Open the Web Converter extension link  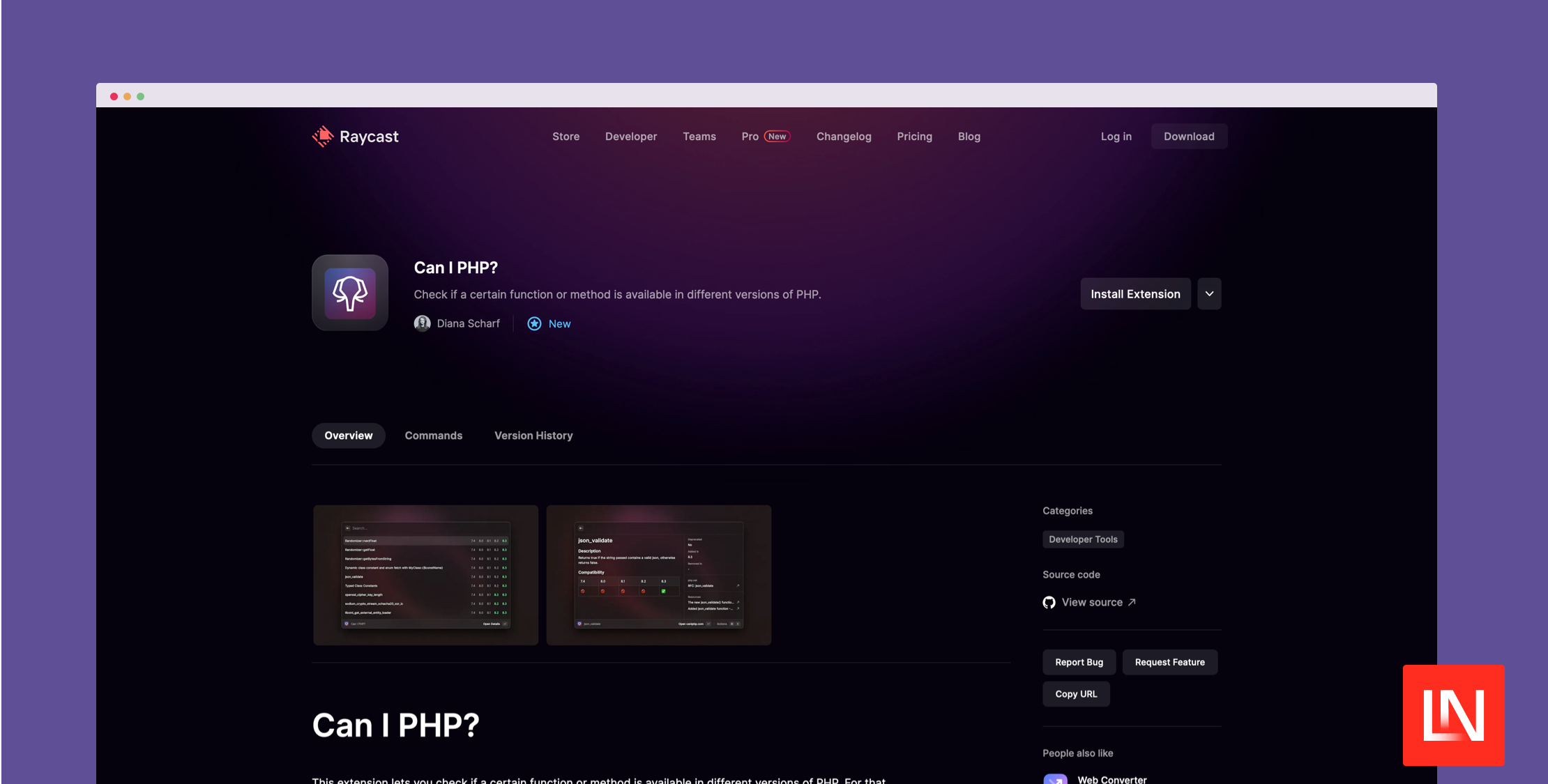click(1111, 779)
